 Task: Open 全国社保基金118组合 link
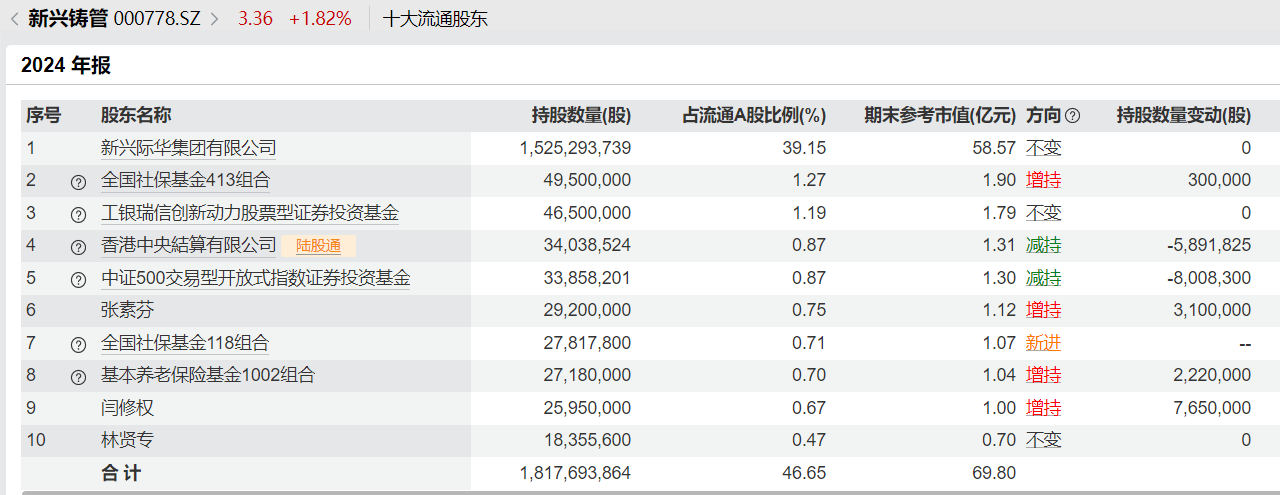[185, 344]
